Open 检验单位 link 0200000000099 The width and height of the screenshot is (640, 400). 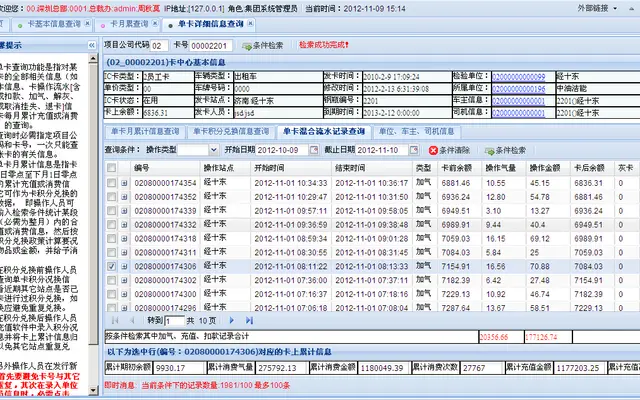(x=518, y=77)
